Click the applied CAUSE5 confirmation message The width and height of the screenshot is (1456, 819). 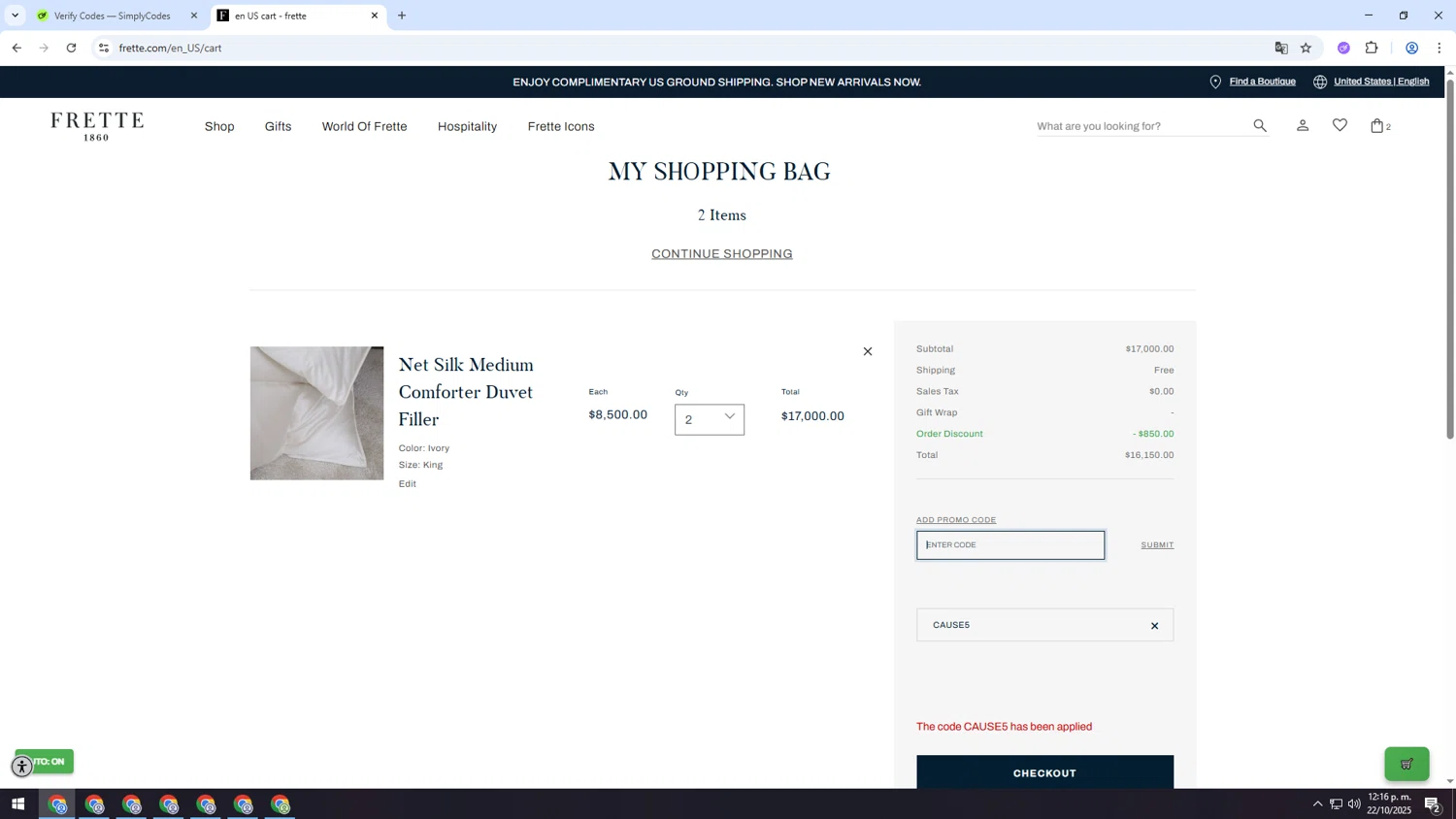pos(1004,727)
